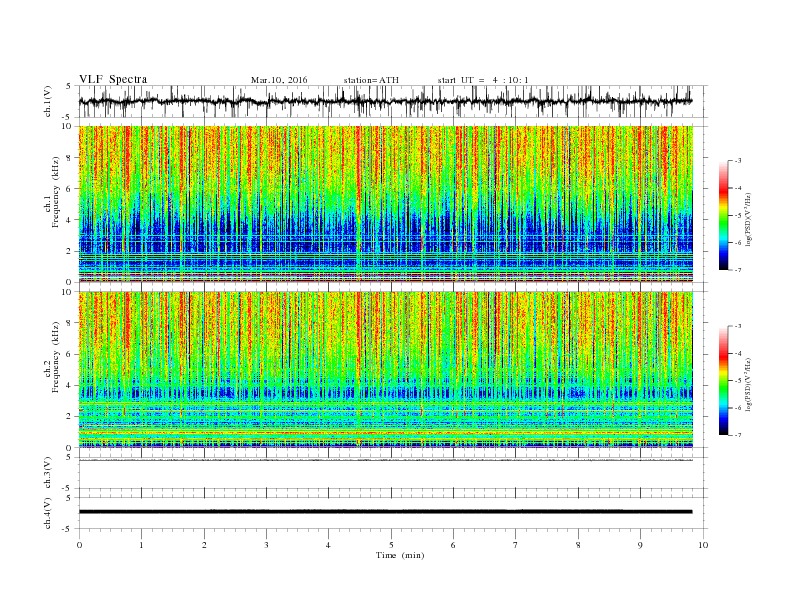The height and width of the screenshot is (612, 792).
Task: Click the "-5" label on ch.2 colorbar
Action: pos(737,381)
